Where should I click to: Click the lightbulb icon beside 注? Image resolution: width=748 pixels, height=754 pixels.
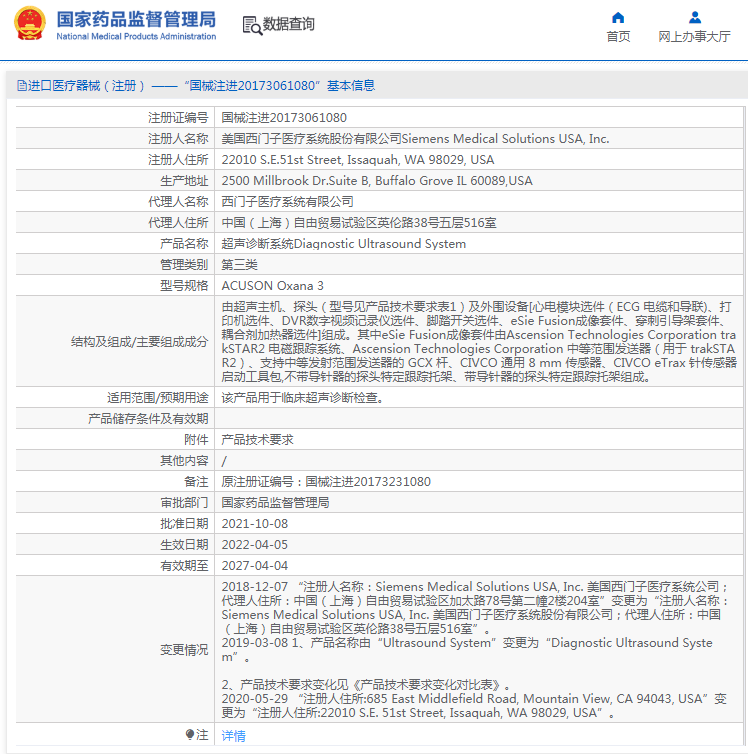tap(189, 735)
